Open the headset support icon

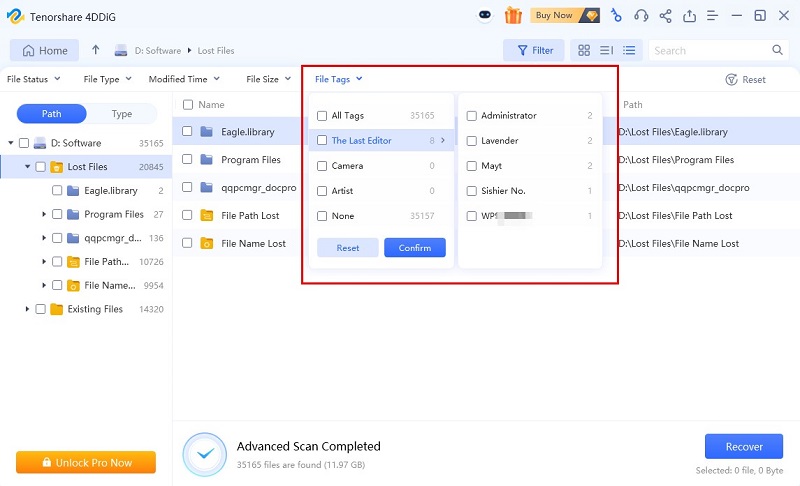pos(641,16)
